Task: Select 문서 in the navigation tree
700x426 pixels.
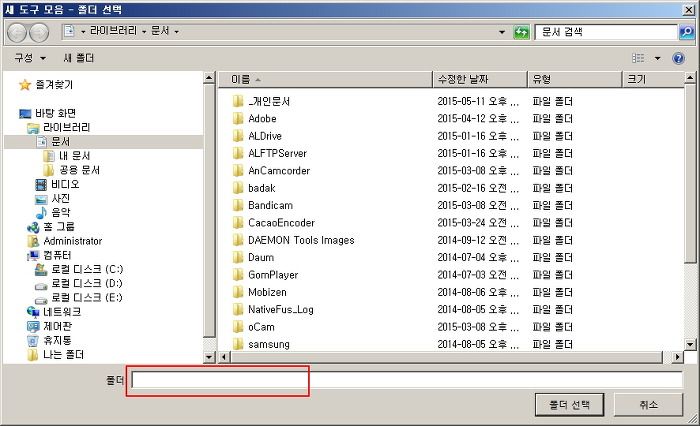Action: click(60, 142)
